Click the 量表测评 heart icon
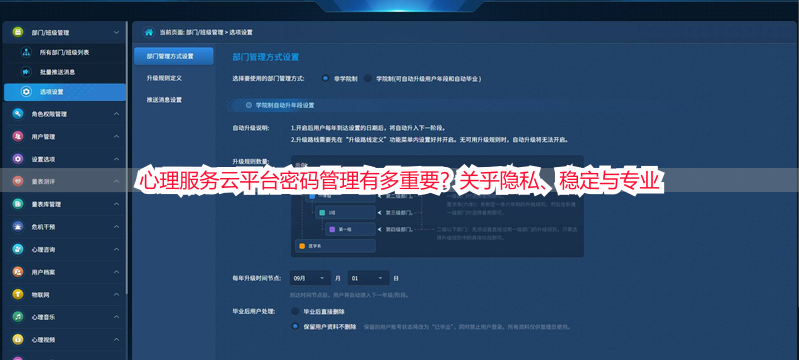Viewport: 799px width, 360px height. click(x=18, y=182)
